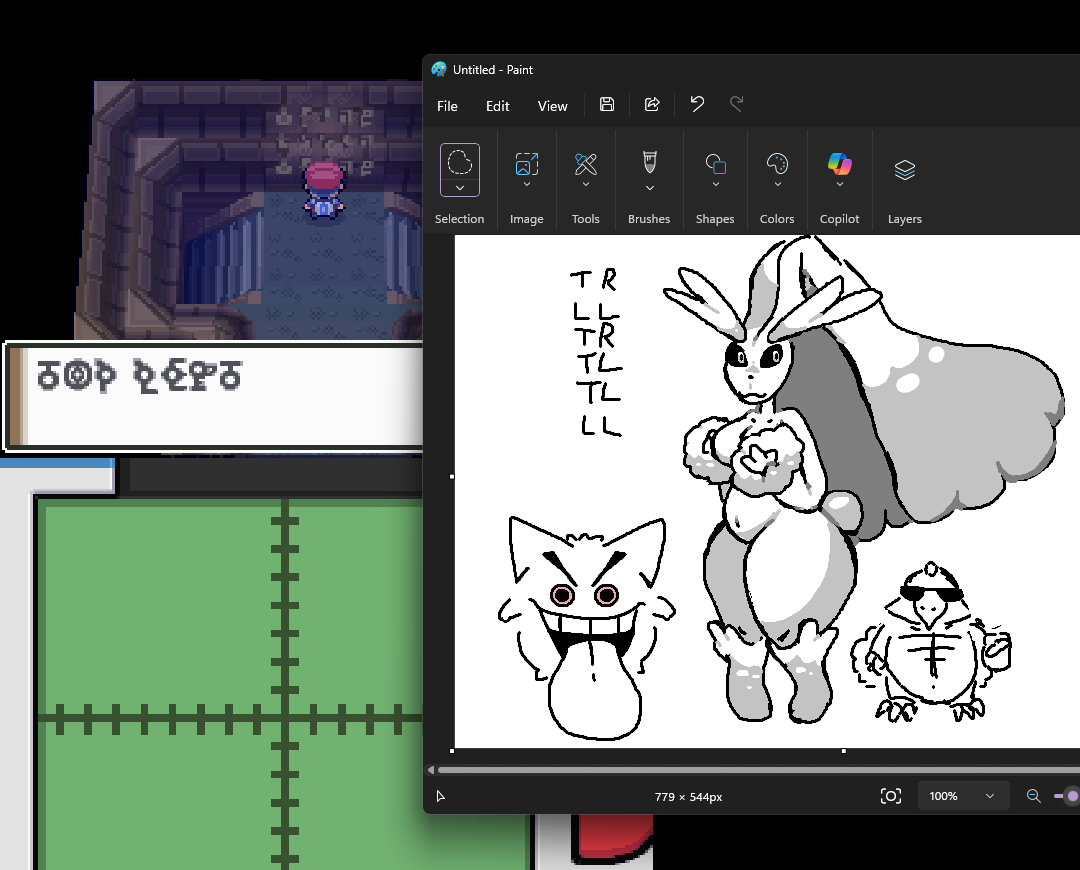Click the Layers label in the ribbon
This screenshot has width=1080, height=870.
904,219
